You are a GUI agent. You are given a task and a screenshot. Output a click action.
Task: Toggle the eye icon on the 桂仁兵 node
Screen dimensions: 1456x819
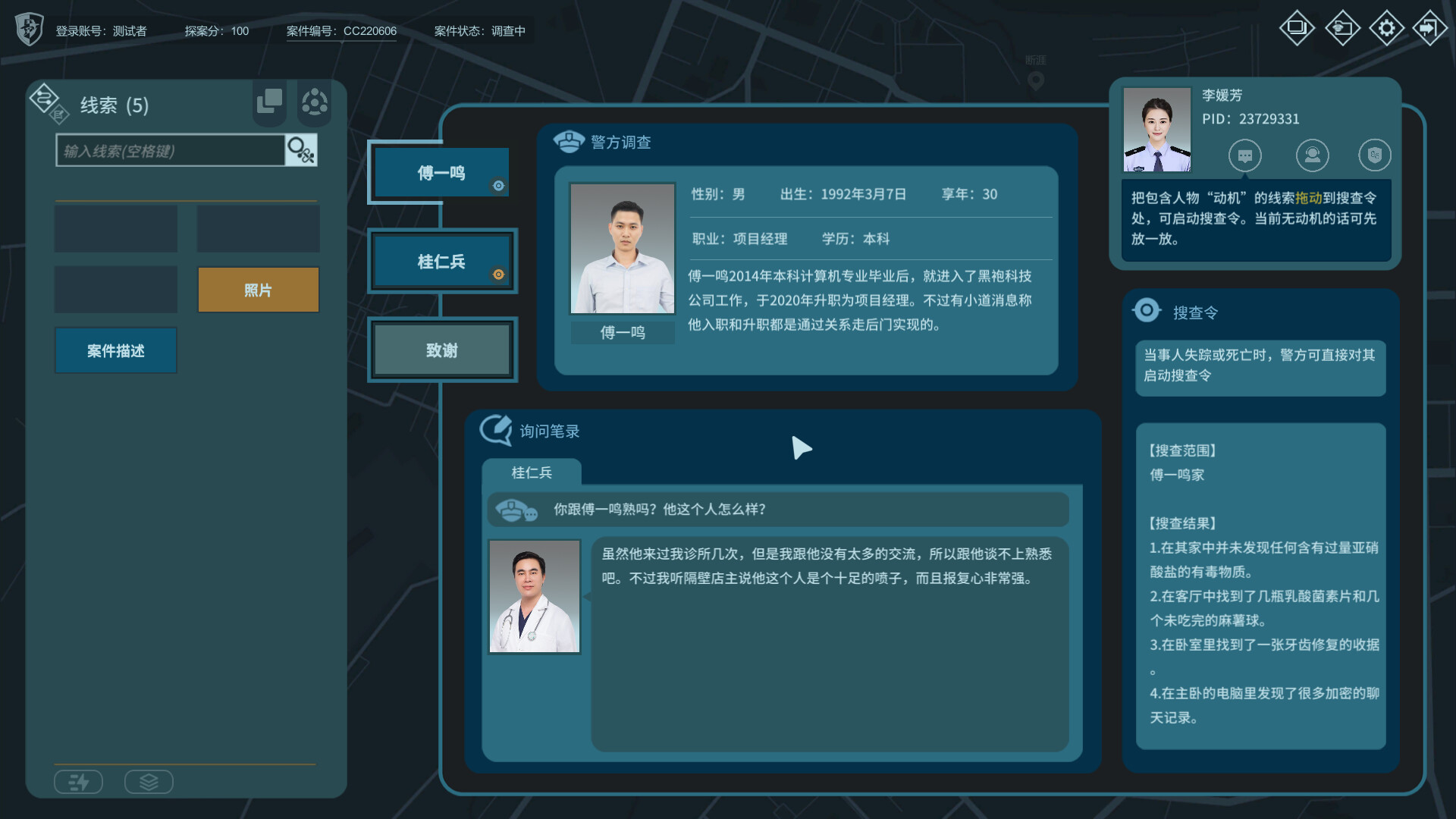498,275
